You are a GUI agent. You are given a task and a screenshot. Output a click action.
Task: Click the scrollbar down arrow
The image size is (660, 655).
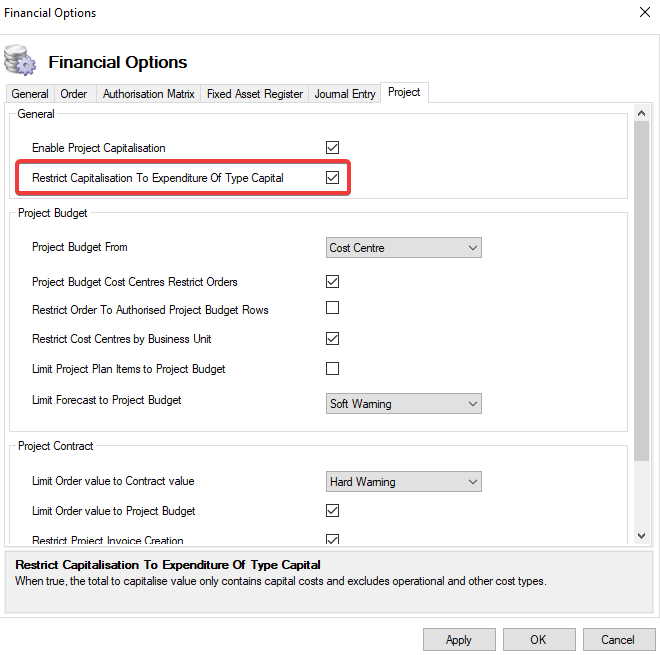click(x=642, y=537)
